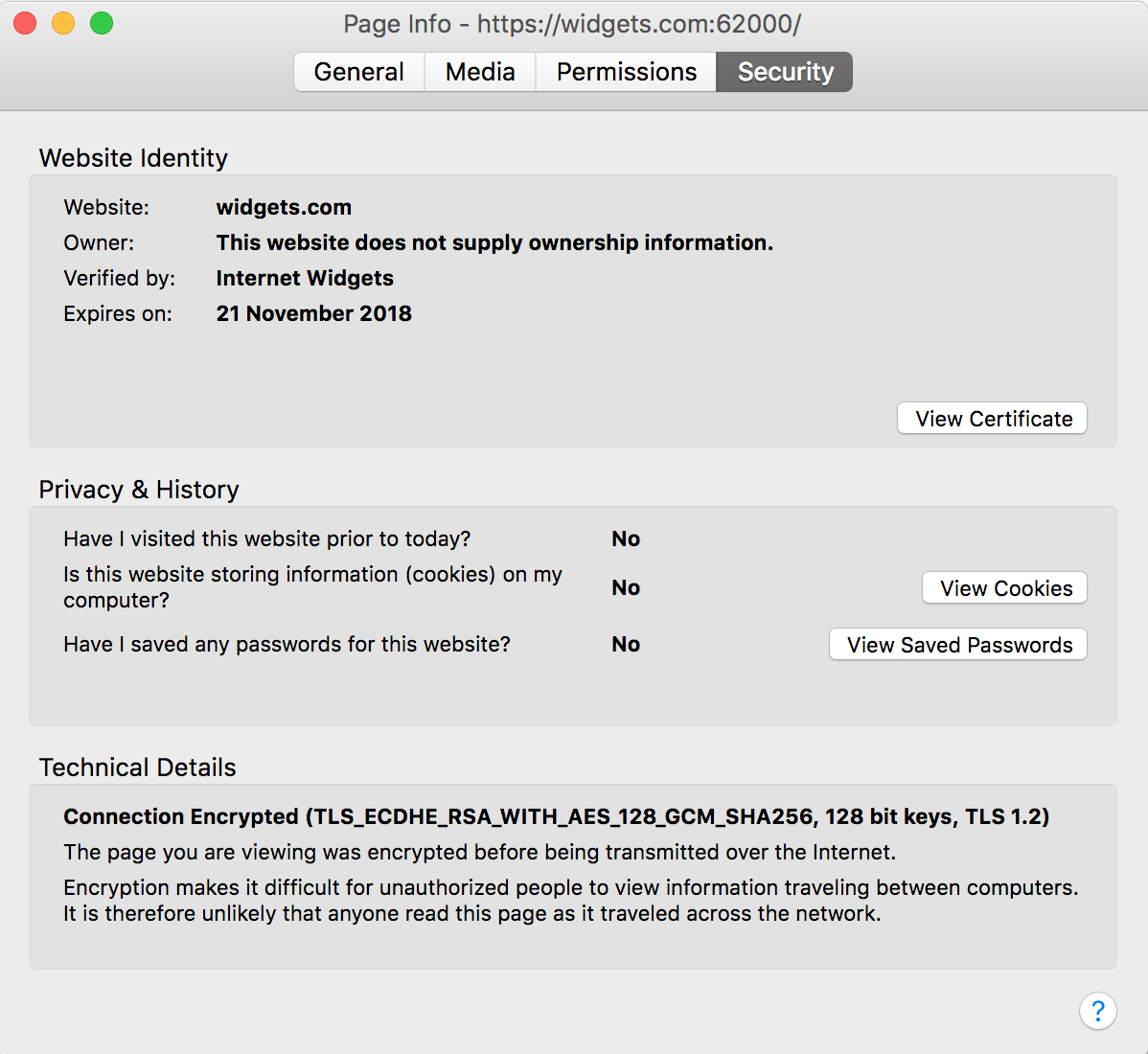Switch to the Media tab

coord(479,71)
